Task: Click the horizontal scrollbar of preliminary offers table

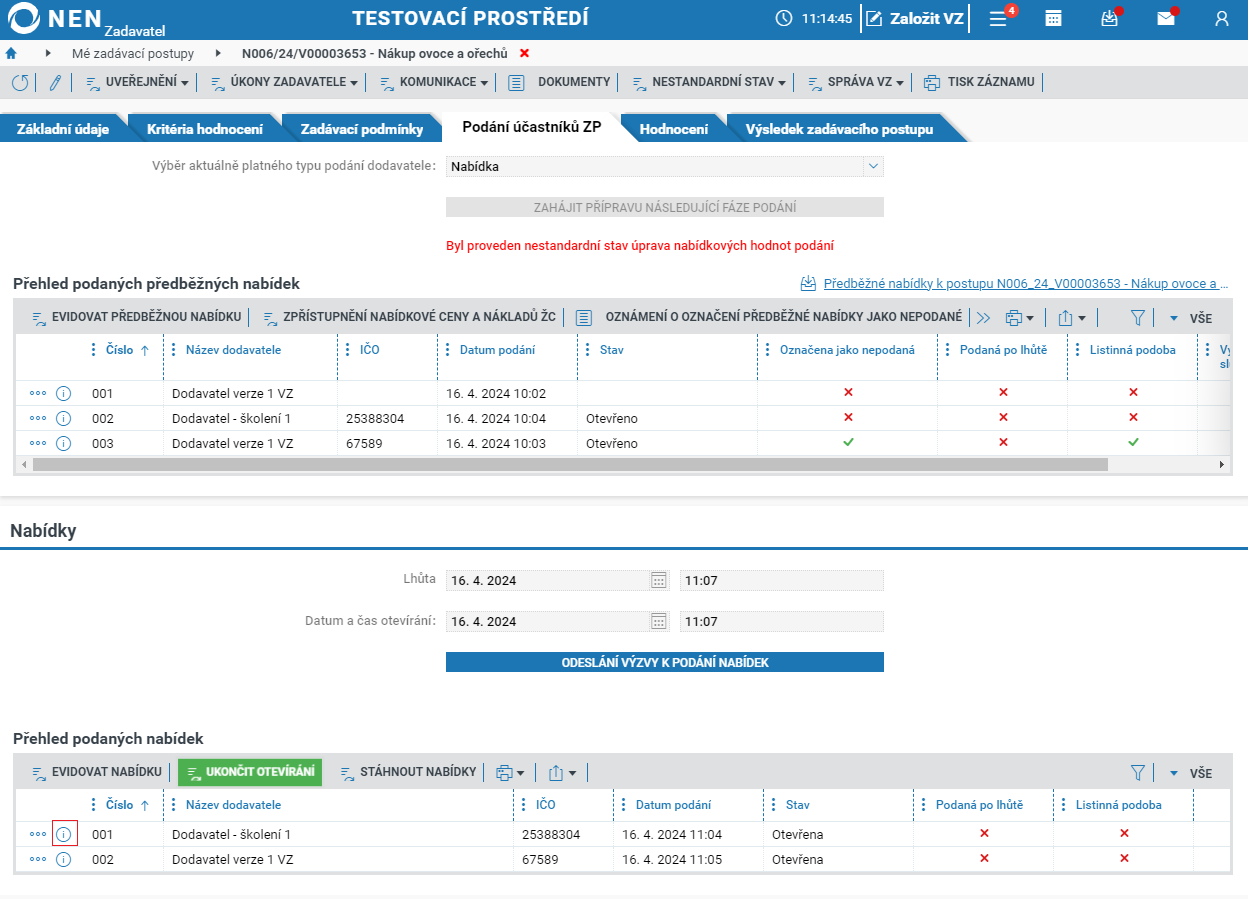Action: click(x=570, y=464)
